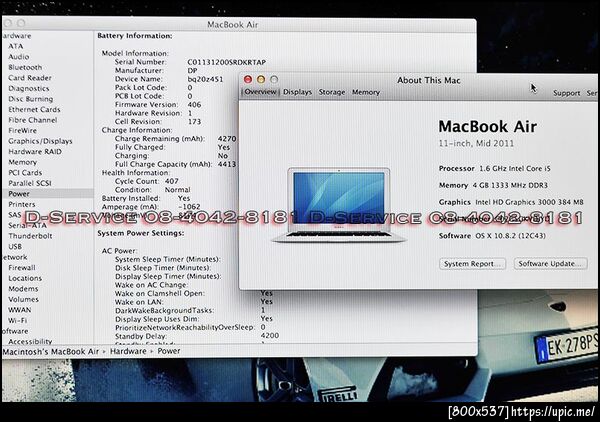Select Modems in sidebar
Image resolution: width=600 pixels, height=422 pixels.
(x=23, y=289)
